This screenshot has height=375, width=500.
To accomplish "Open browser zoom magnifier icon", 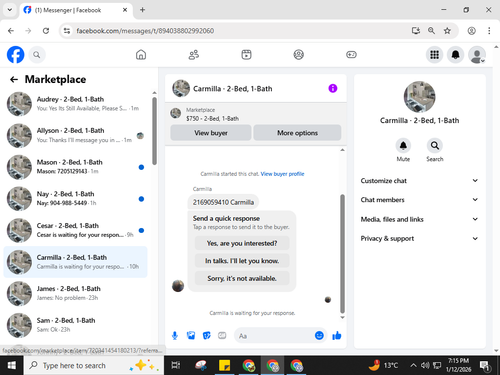I will (431, 31).
